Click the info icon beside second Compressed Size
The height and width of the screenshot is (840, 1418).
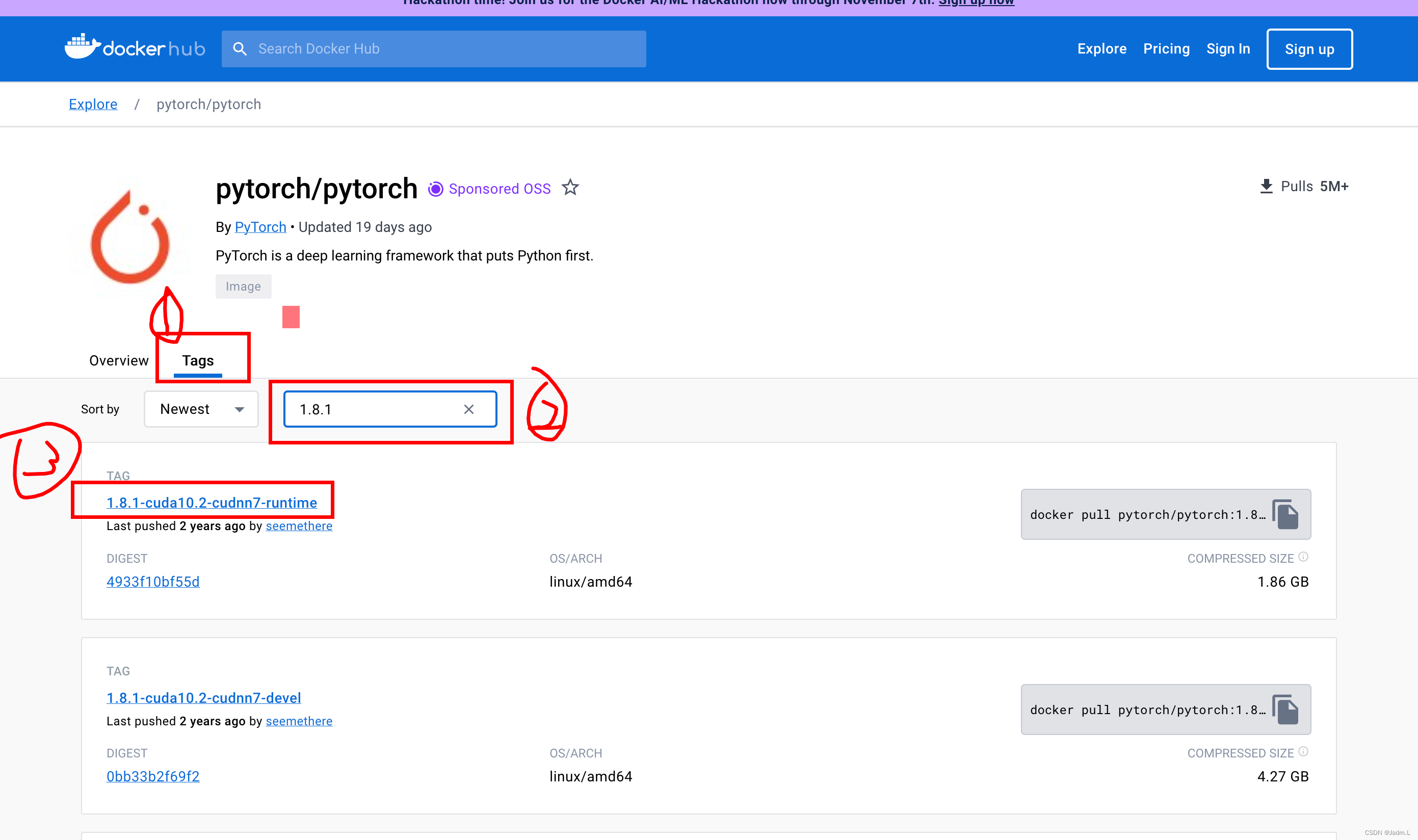(x=1303, y=752)
